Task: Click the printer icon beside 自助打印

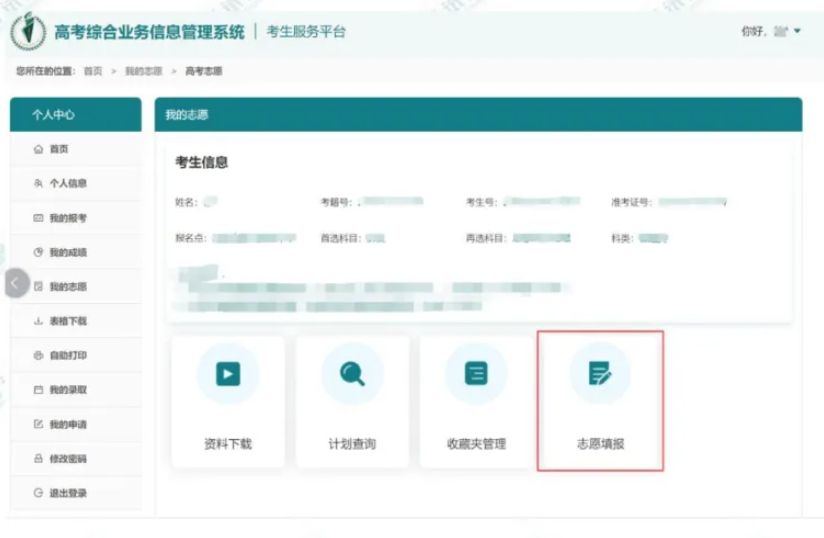Action: point(38,355)
